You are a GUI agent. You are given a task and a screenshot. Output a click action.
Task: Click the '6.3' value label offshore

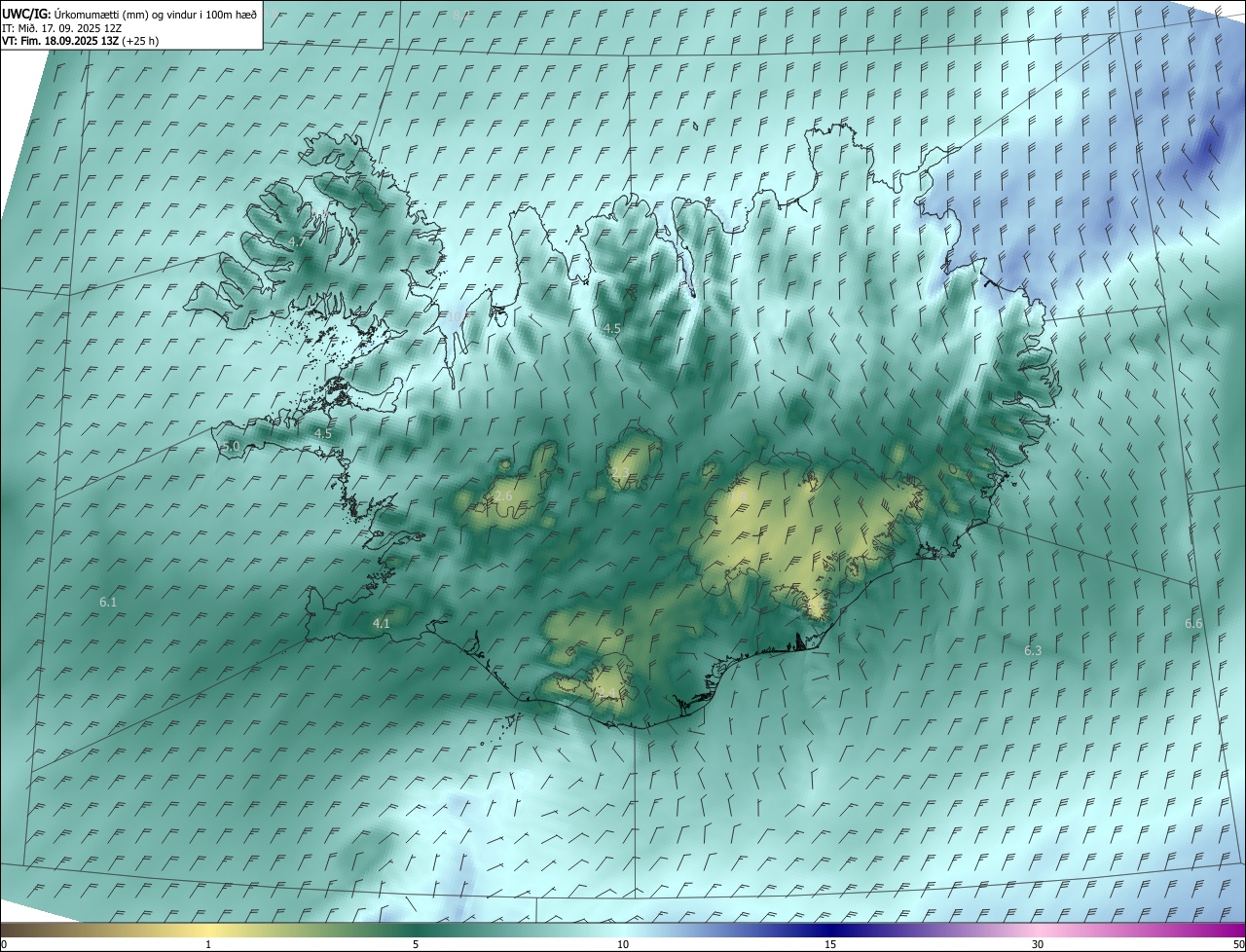click(1033, 650)
